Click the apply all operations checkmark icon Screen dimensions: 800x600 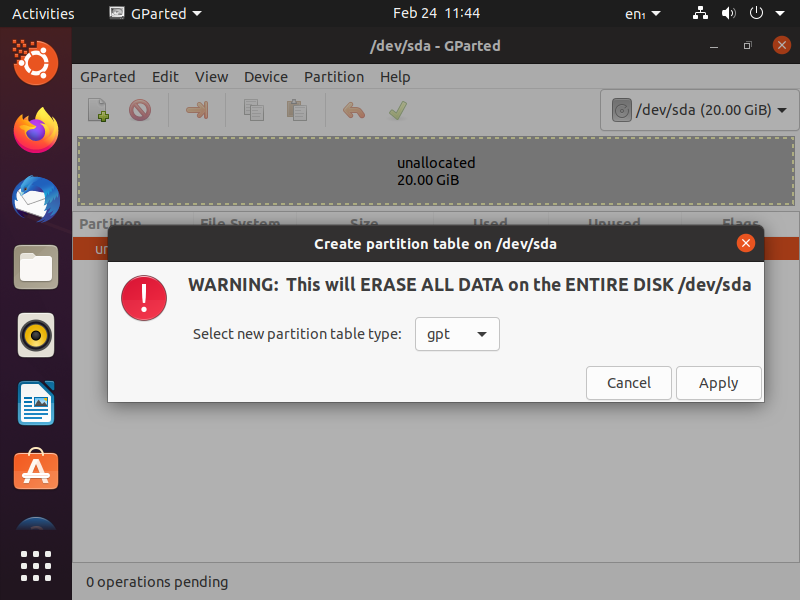pos(397,110)
